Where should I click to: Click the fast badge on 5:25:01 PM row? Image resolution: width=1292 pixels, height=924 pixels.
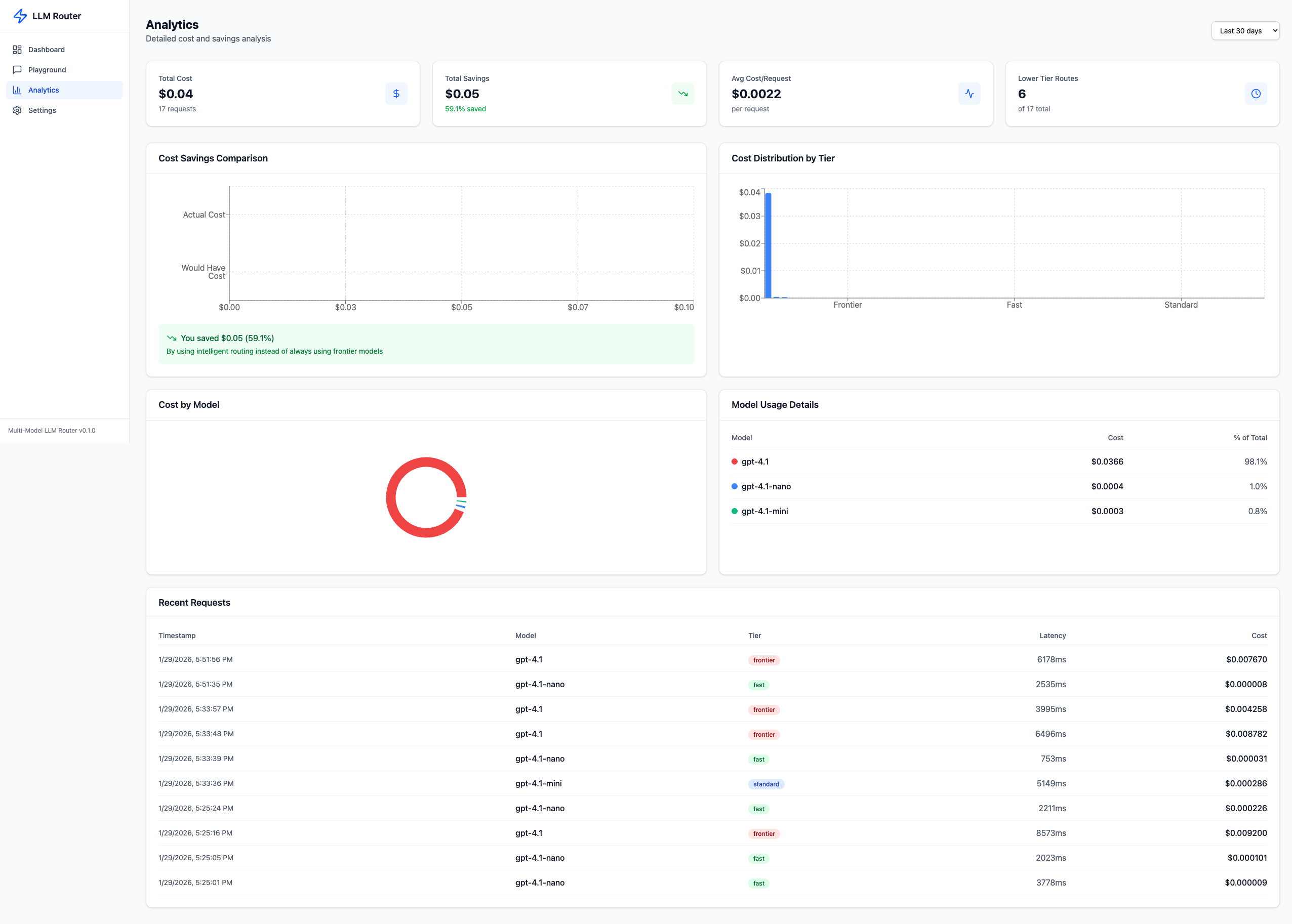pyautogui.click(x=759, y=883)
